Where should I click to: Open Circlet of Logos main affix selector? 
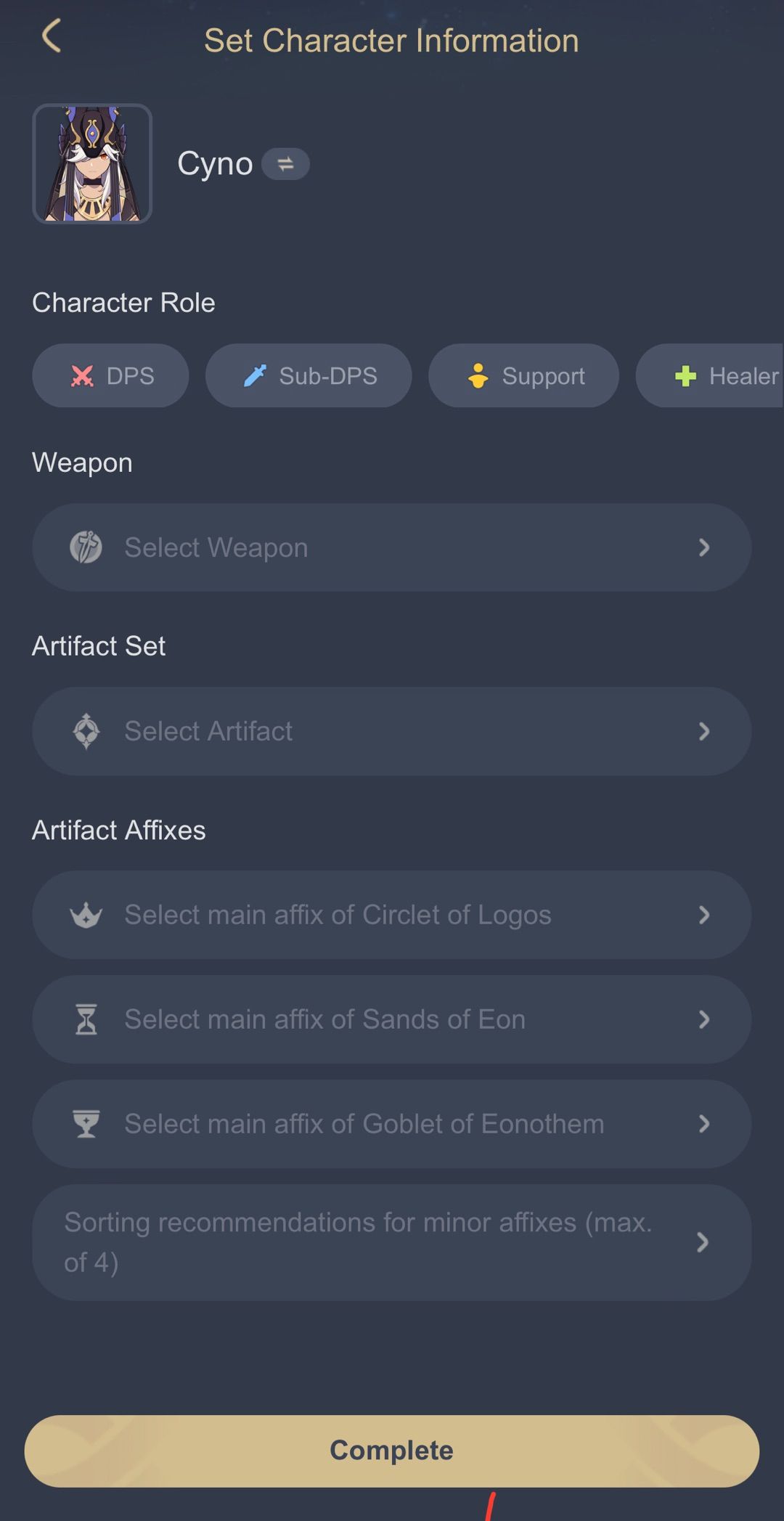[392, 915]
